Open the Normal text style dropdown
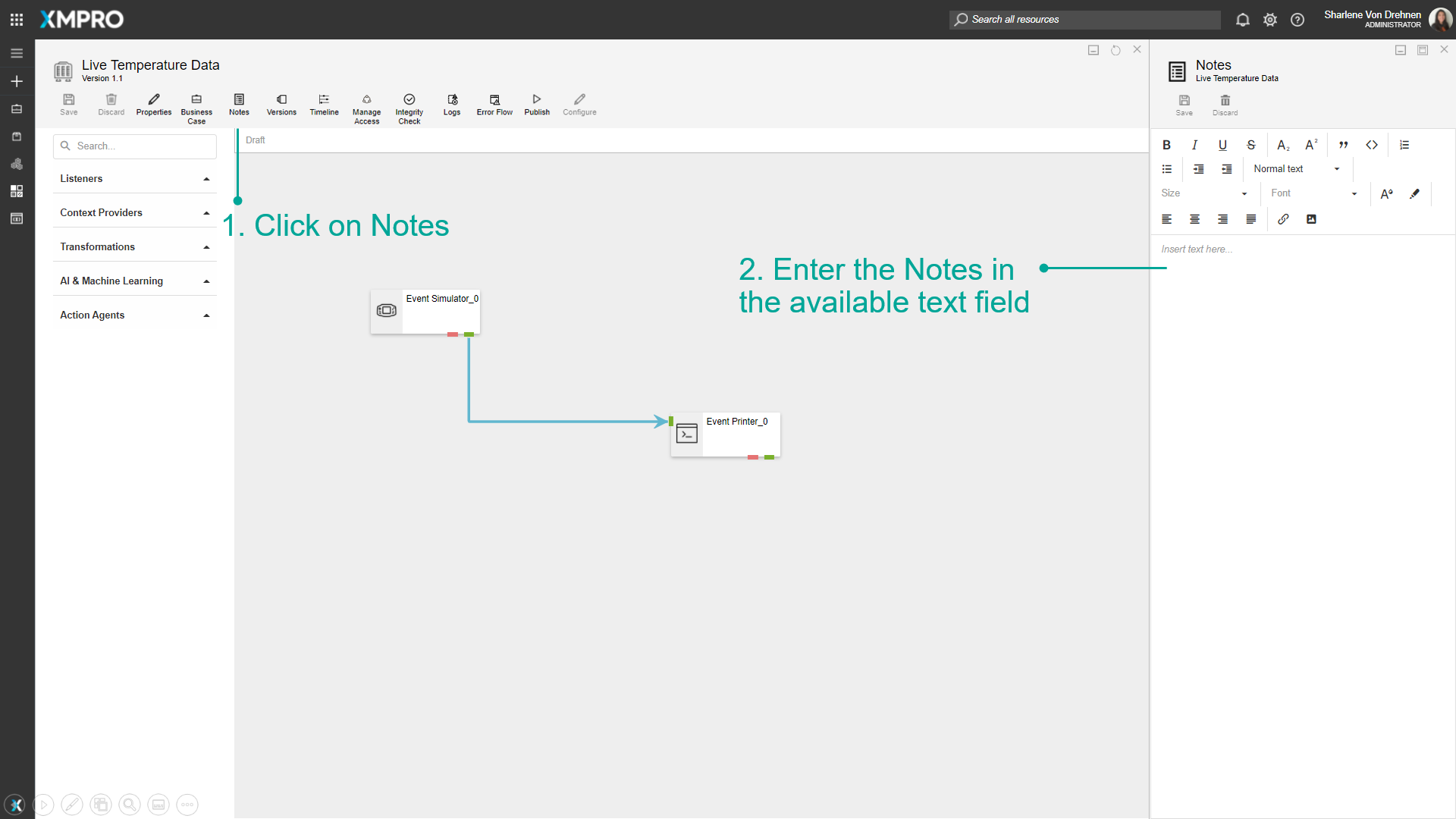 pos(1297,168)
